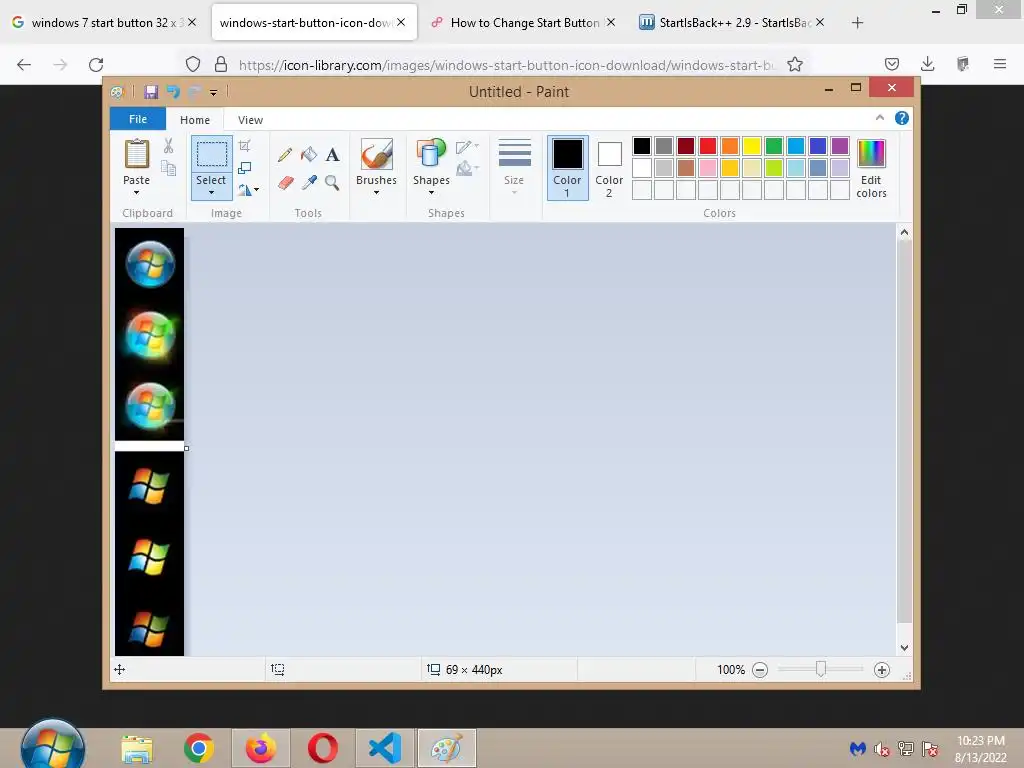Viewport: 1024px width, 768px height.
Task: Expand the Paste dropdown arrow
Action: pyautogui.click(x=136, y=193)
